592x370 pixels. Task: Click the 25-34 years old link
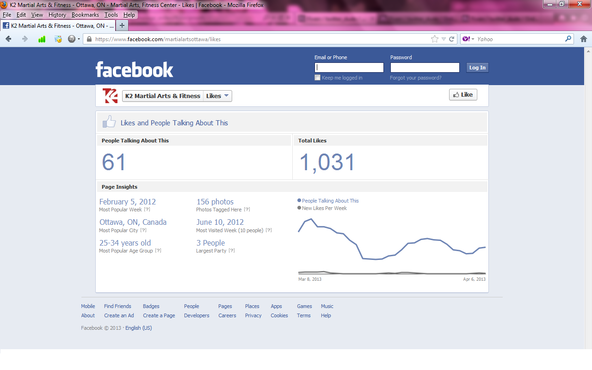(125, 243)
